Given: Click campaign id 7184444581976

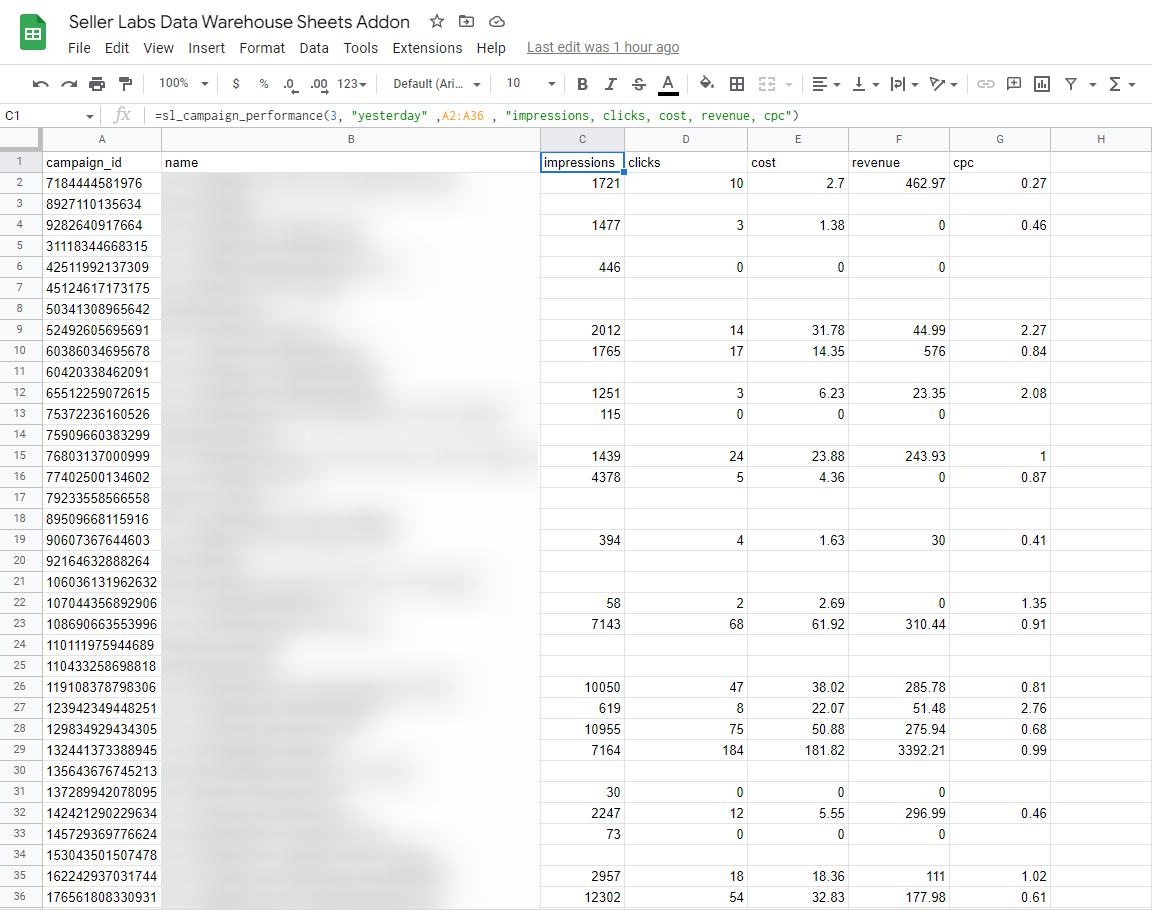Looking at the screenshot, I should (102, 183).
